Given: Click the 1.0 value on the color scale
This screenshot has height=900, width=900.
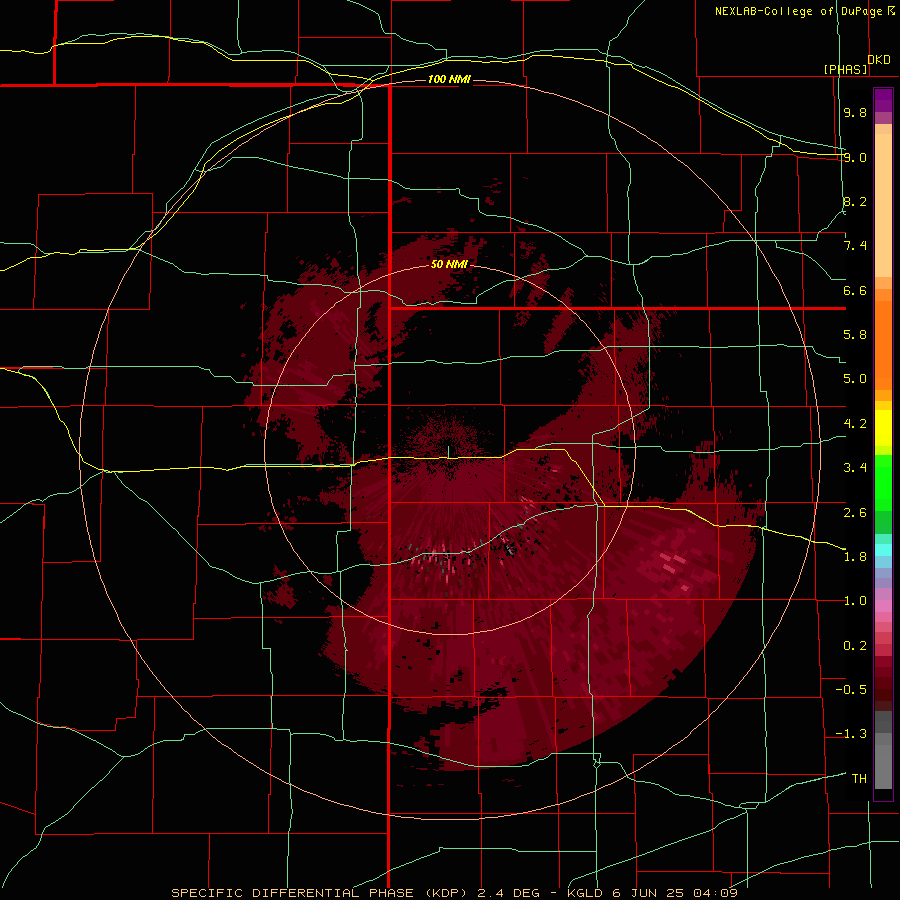Looking at the screenshot, I should pos(855,601).
